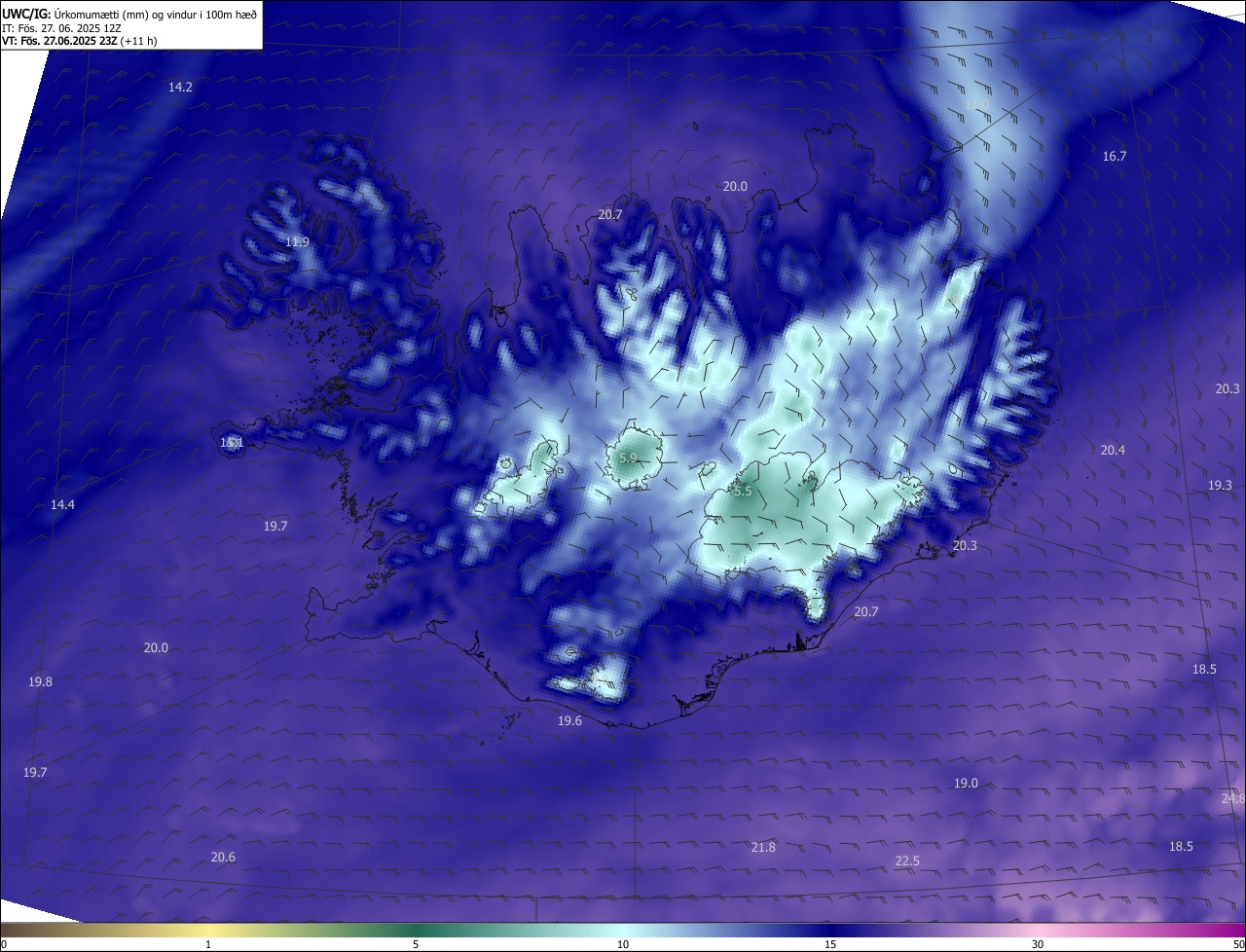This screenshot has width=1246, height=952.
Task: Click the map value '20.6'
Action: pyautogui.click(x=223, y=857)
